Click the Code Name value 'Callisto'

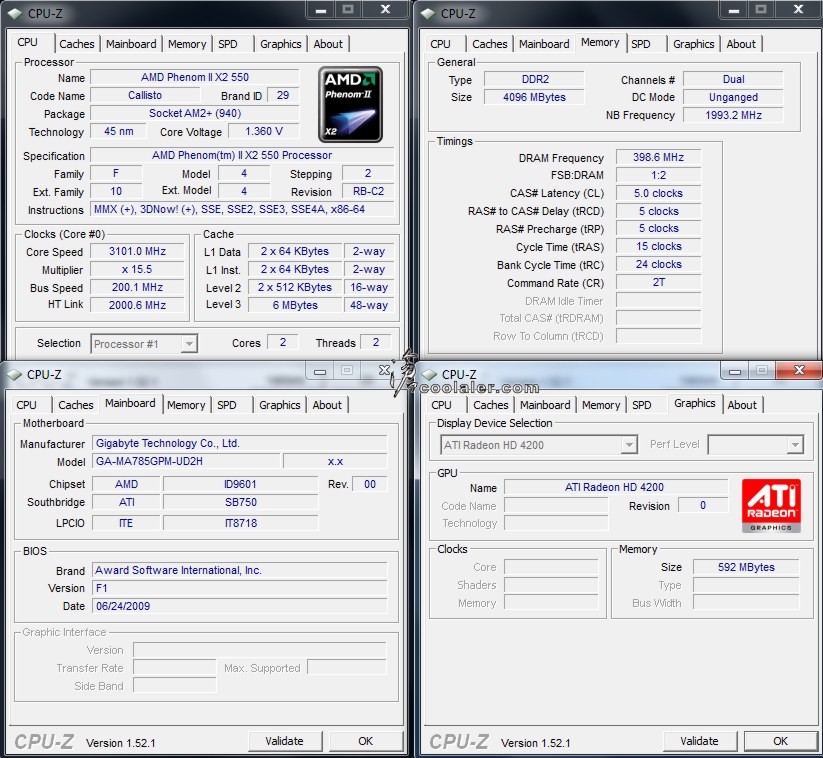(x=145, y=95)
